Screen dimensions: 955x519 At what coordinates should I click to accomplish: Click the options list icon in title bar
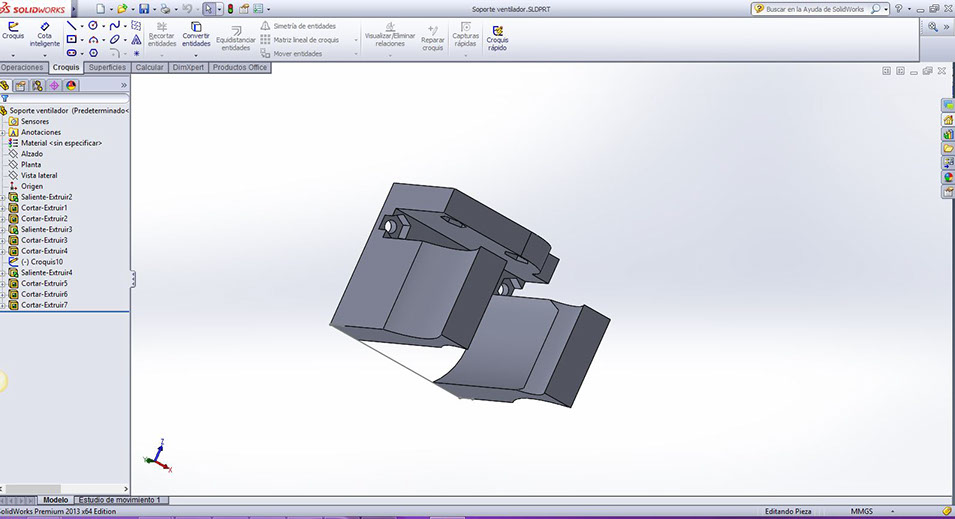pyautogui.click(x=258, y=9)
